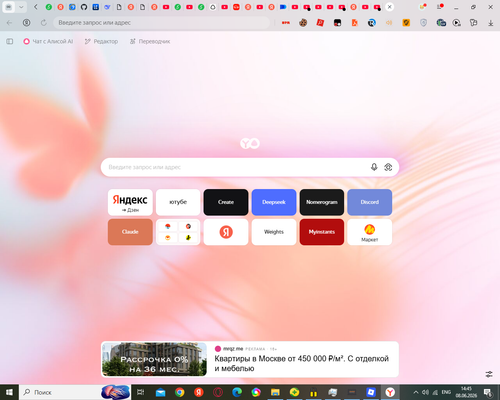Reload the page with refresh icon
The image size is (500, 400).
[x=44, y=23]
